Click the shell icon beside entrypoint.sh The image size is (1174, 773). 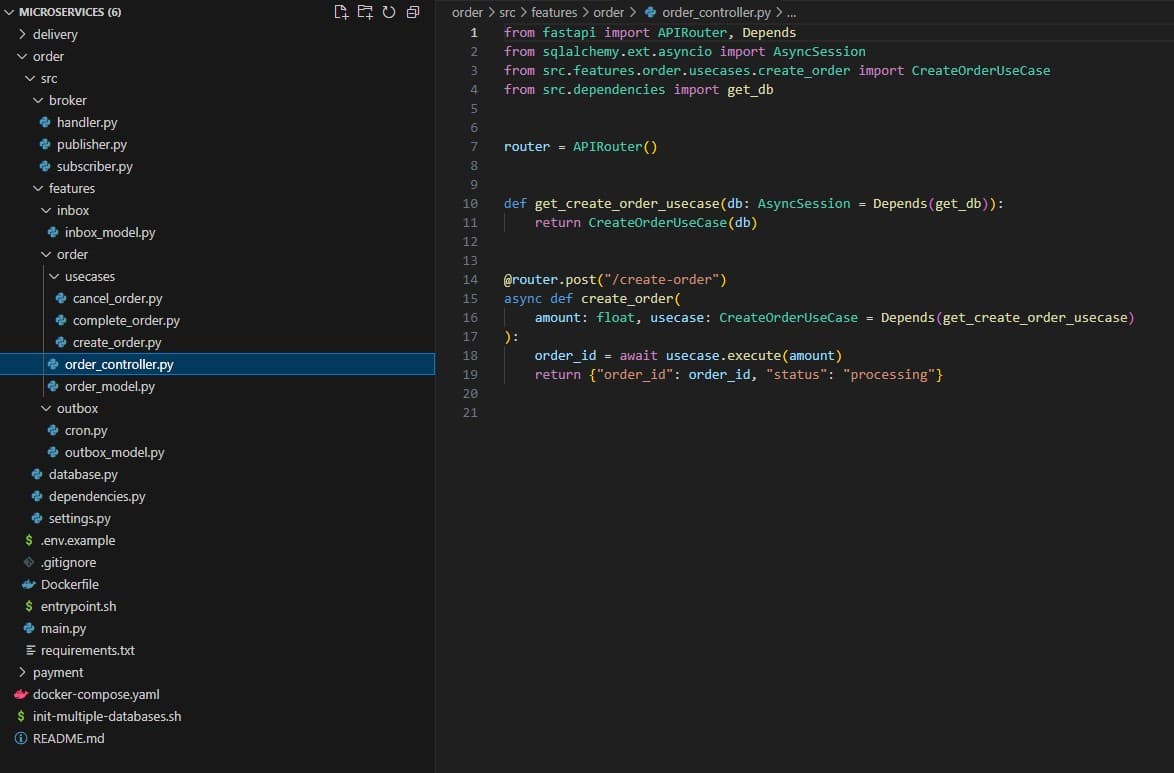pyautogui.click(x=28, y=606)
